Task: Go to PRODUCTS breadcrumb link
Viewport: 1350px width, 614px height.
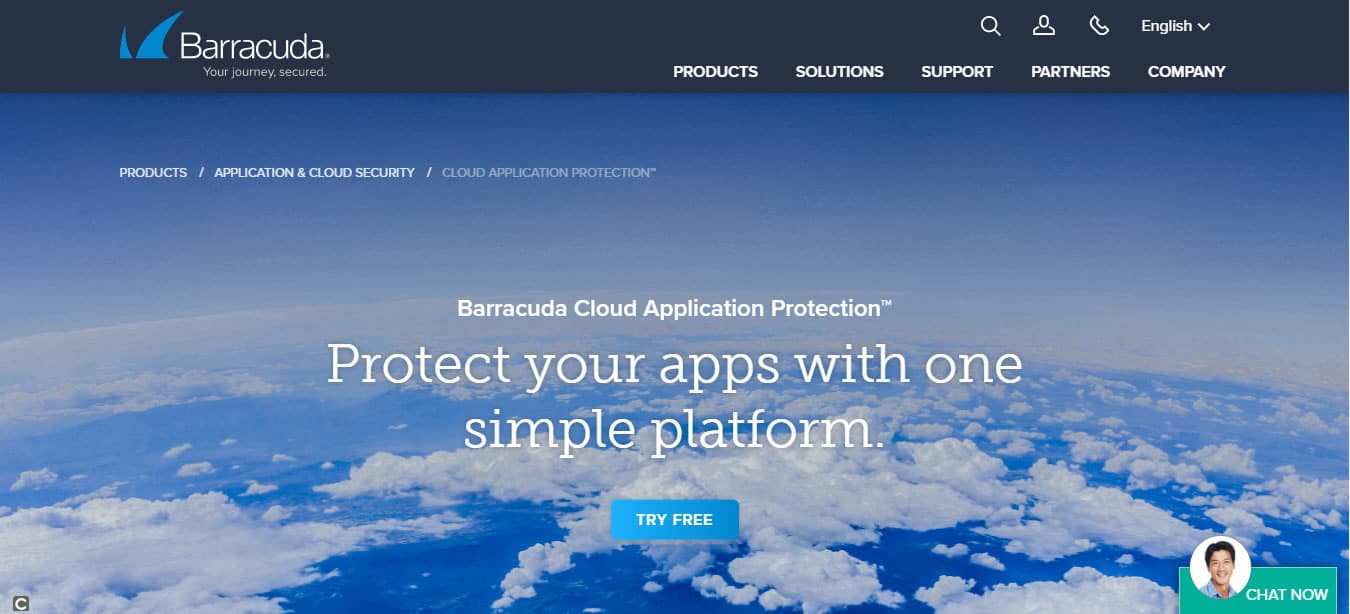Action: [153, 173]
